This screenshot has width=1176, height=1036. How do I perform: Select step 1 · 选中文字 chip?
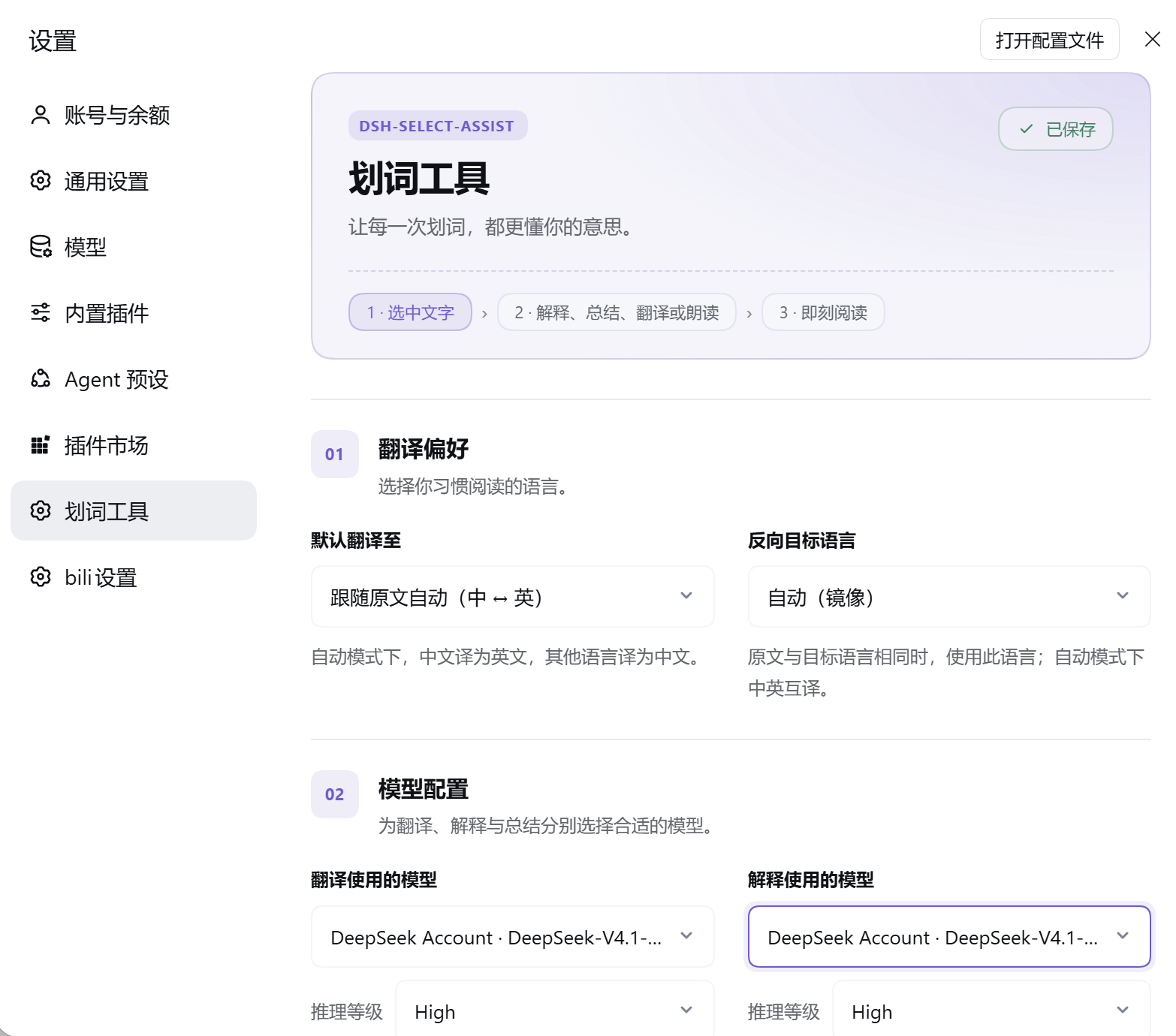click(410, 312)
